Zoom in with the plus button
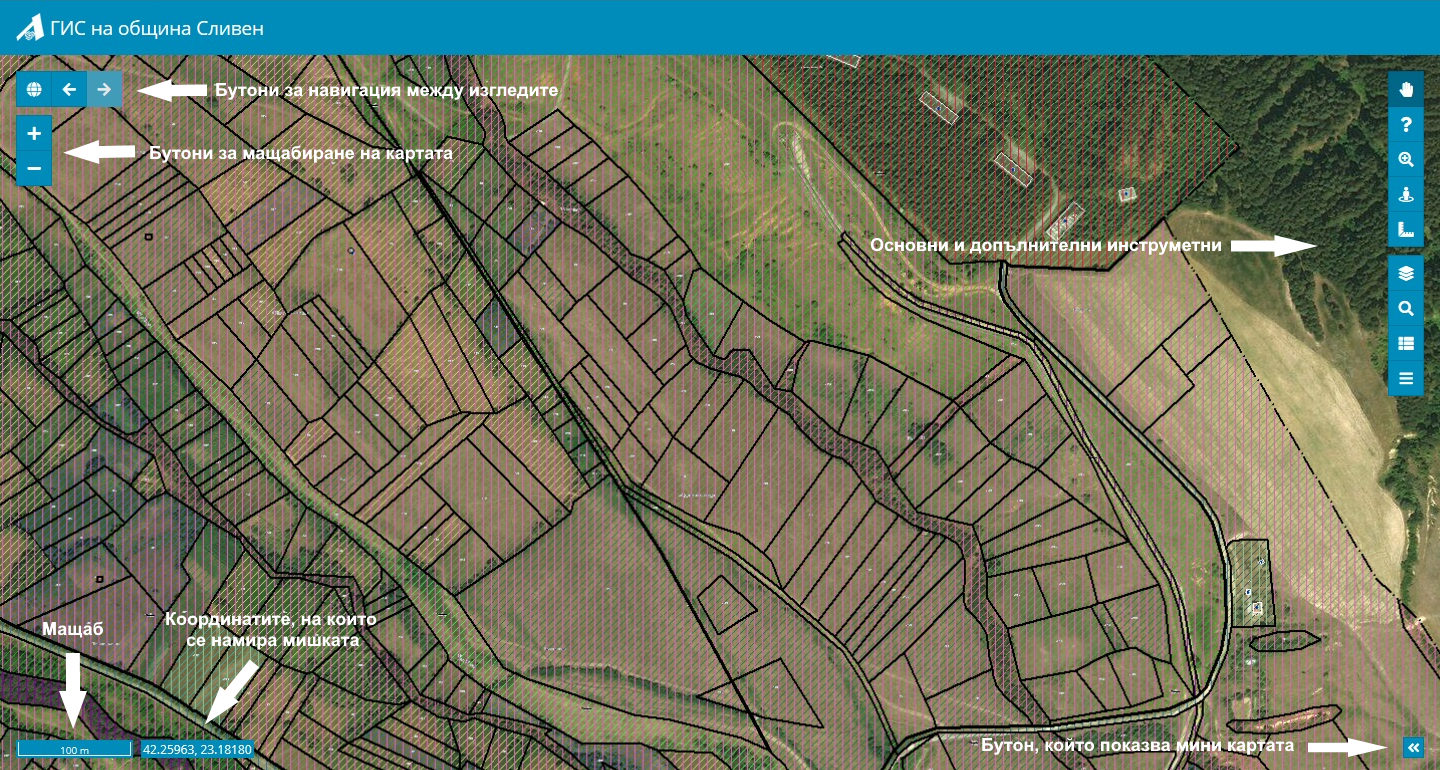Viewport: 1440px width, 770px height. (x=34, y=133)
